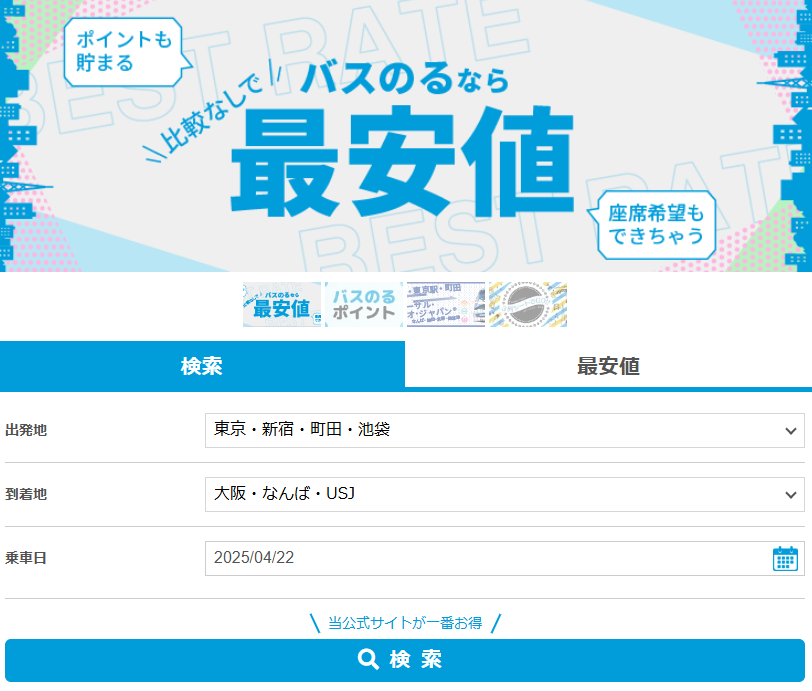The image size is (812, 691).
Task: Select the 検索 tab
Action: [x=202, y=366]
